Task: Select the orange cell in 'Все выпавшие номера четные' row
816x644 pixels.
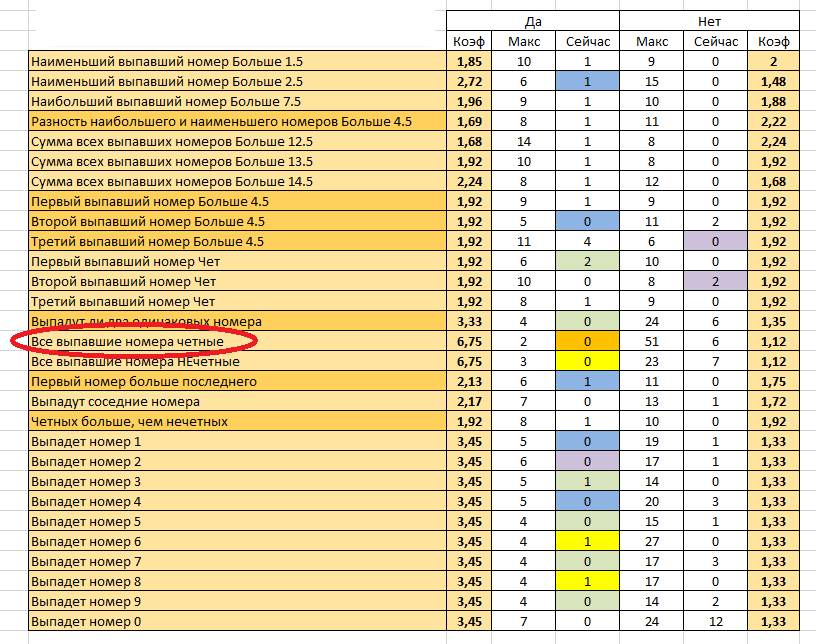Action: pos(586,342)
